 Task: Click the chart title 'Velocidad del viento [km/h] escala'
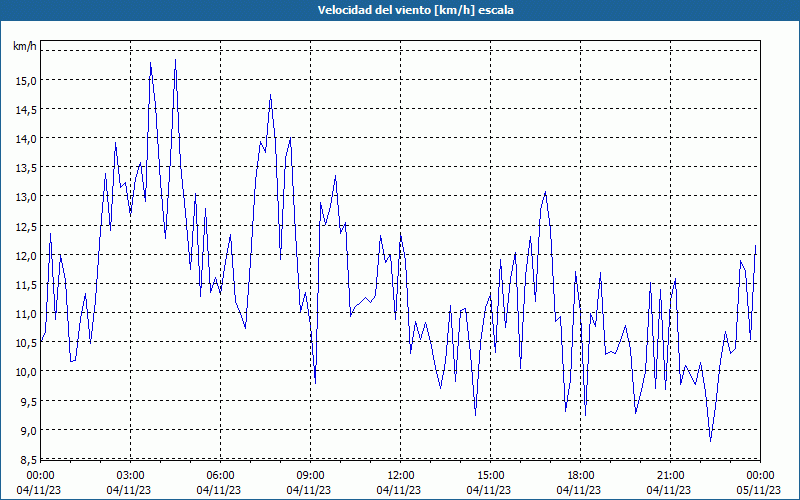coord(415,10)
